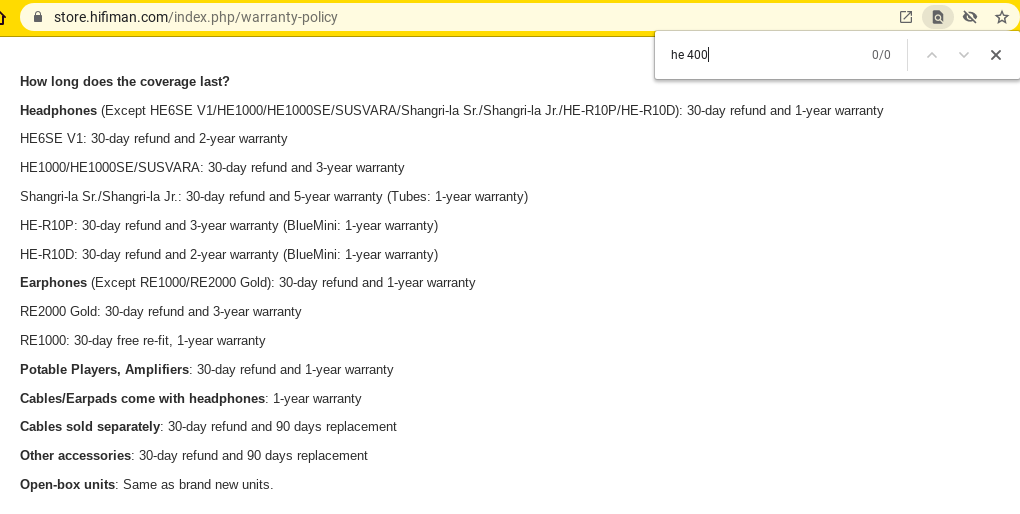Go to previous find match

932,55
